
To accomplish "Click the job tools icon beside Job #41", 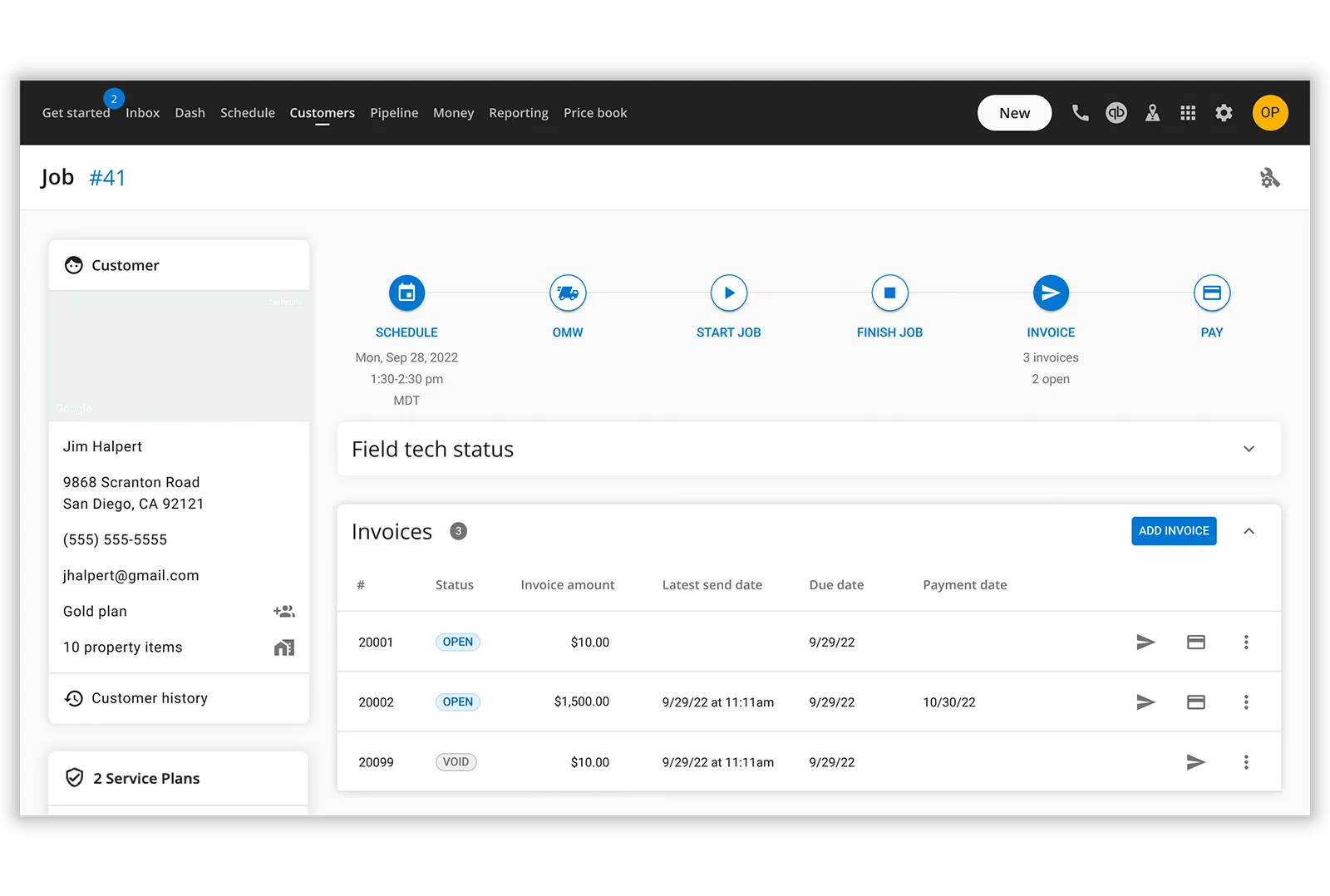I will coord(1269,178).
